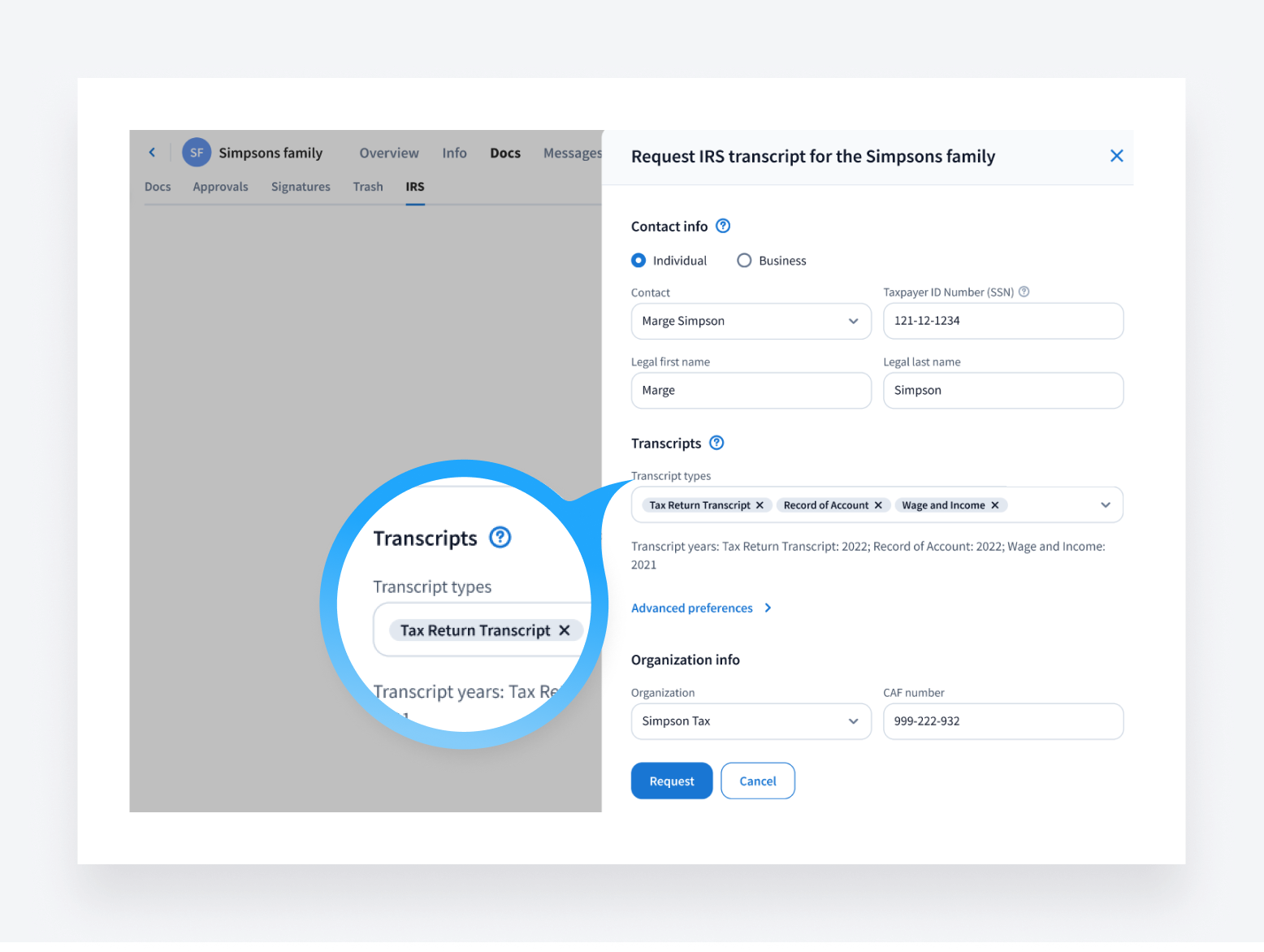Remove the Tax Return Transcript chip
Screen dimensions: 1264x952
760,504
